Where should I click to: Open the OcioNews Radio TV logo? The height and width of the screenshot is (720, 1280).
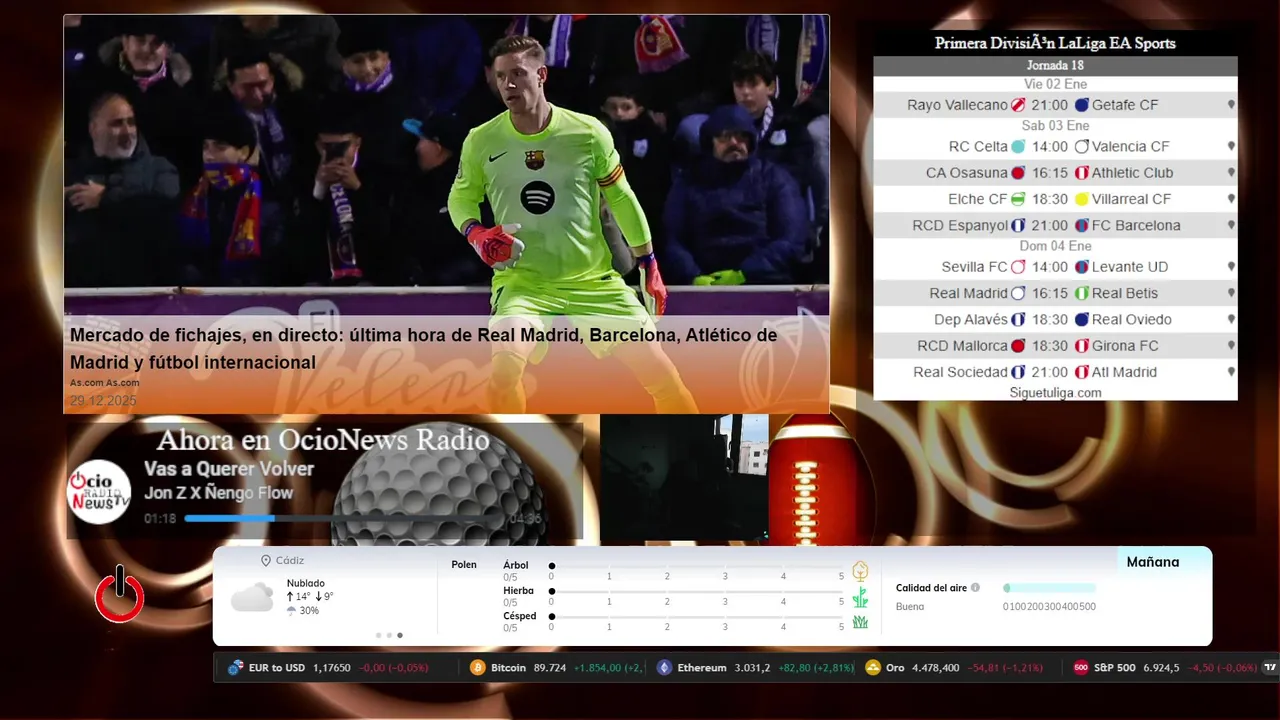click(99, 492)
